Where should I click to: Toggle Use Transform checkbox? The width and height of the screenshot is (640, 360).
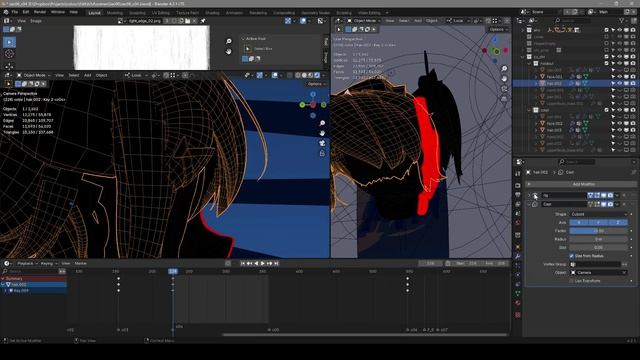tap(571, 281)
